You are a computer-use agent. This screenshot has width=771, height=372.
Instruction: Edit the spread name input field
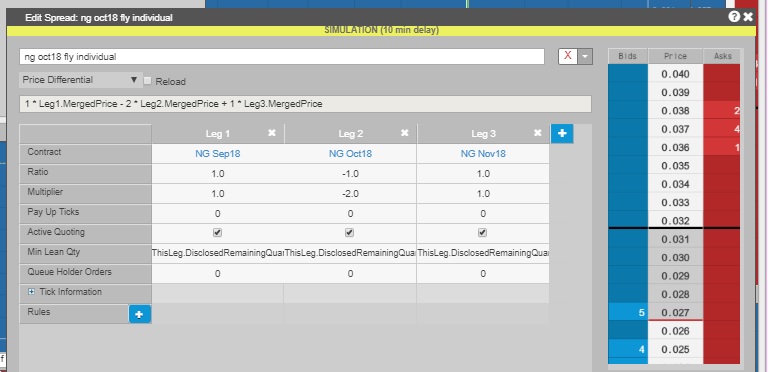(x=282, y=57)
